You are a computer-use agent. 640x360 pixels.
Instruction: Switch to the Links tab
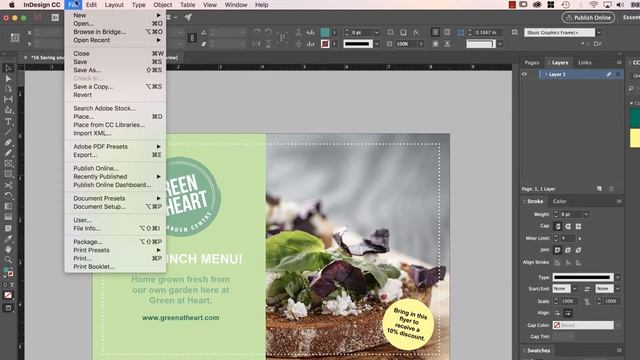tap(584, 62)
